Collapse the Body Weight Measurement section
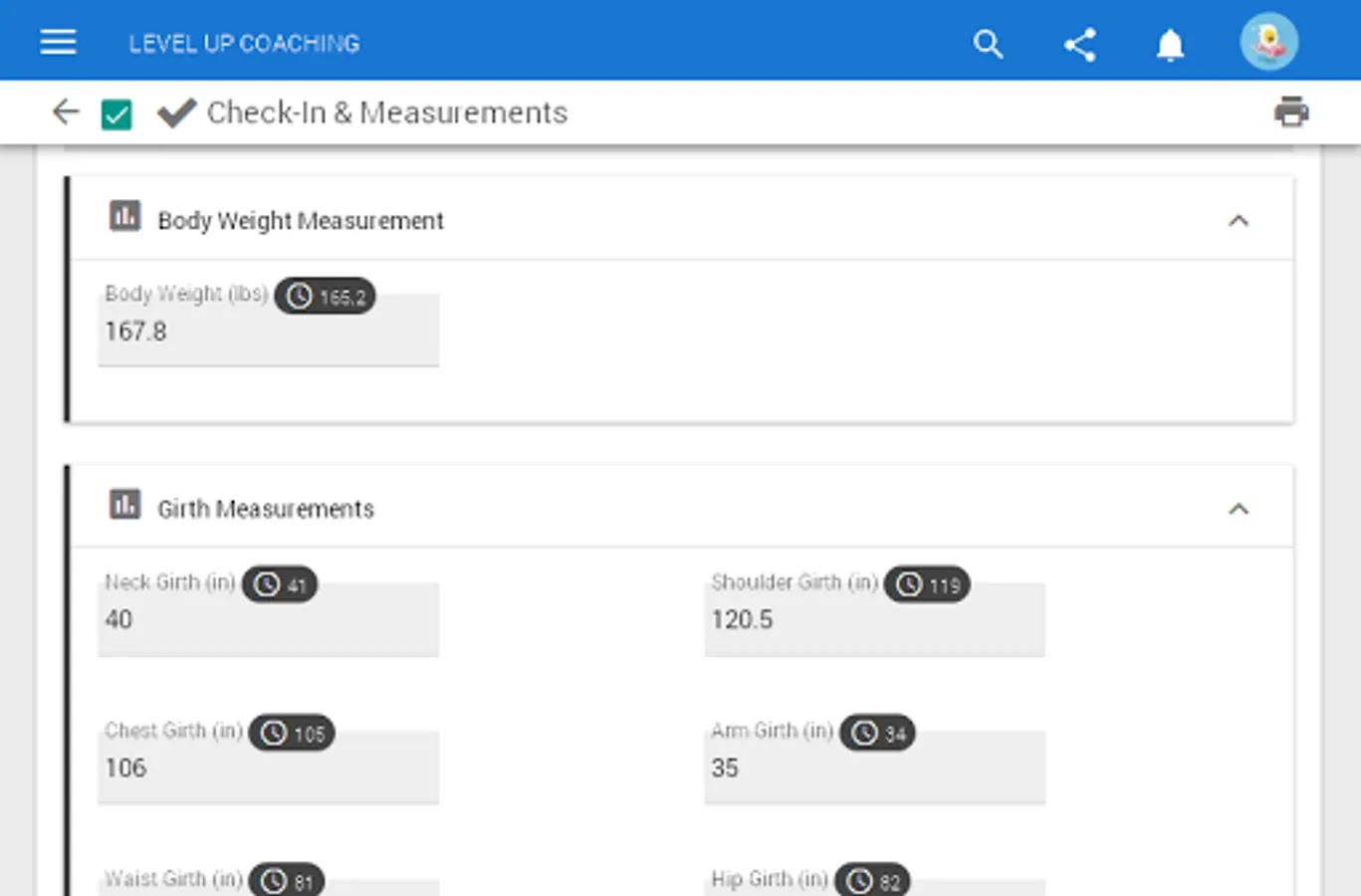 tap(1239, 220)
